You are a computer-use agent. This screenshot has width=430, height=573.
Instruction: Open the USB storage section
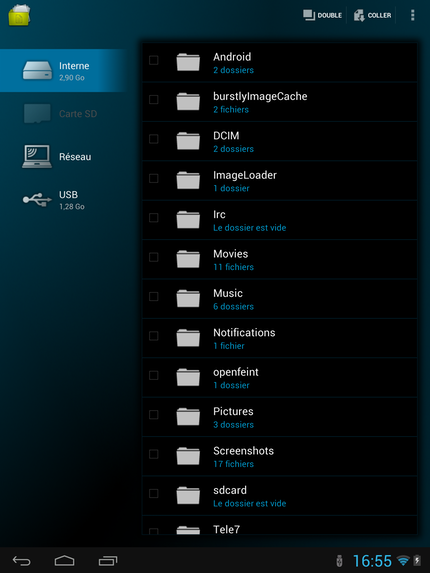coord(63,200)
